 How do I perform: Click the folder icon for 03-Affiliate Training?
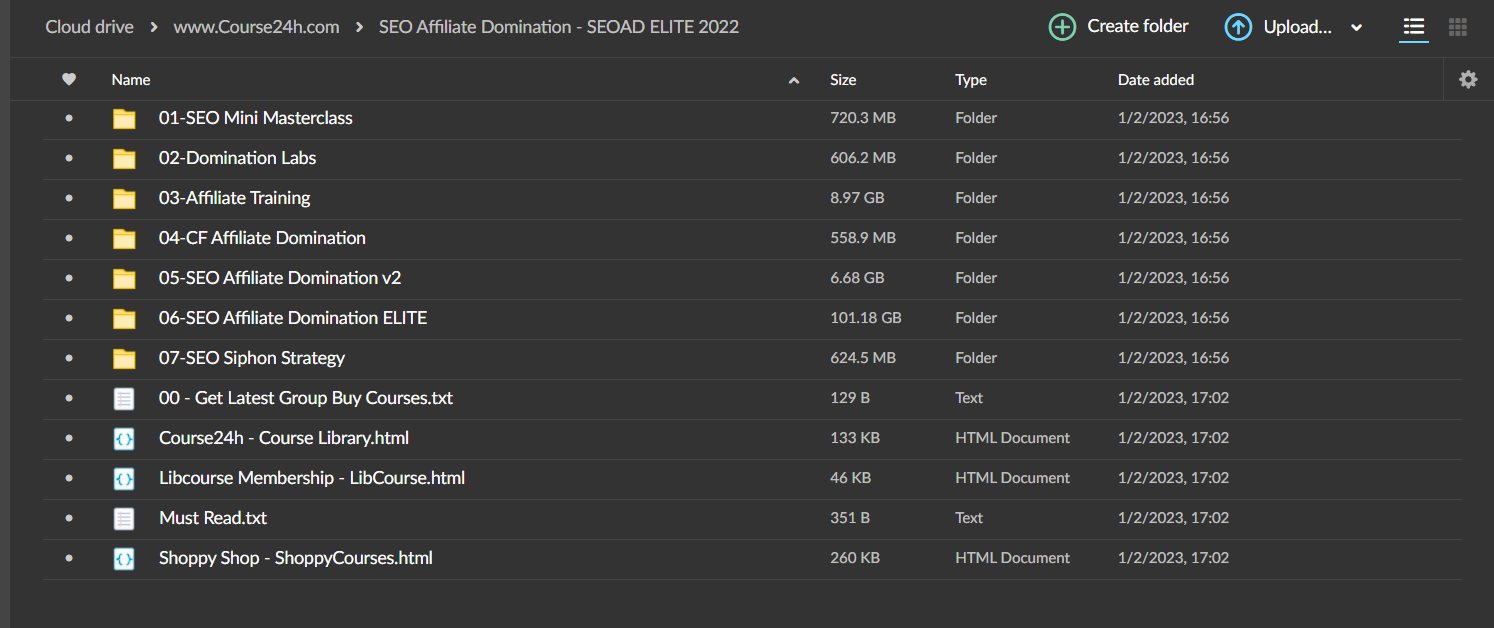[124, 198]
